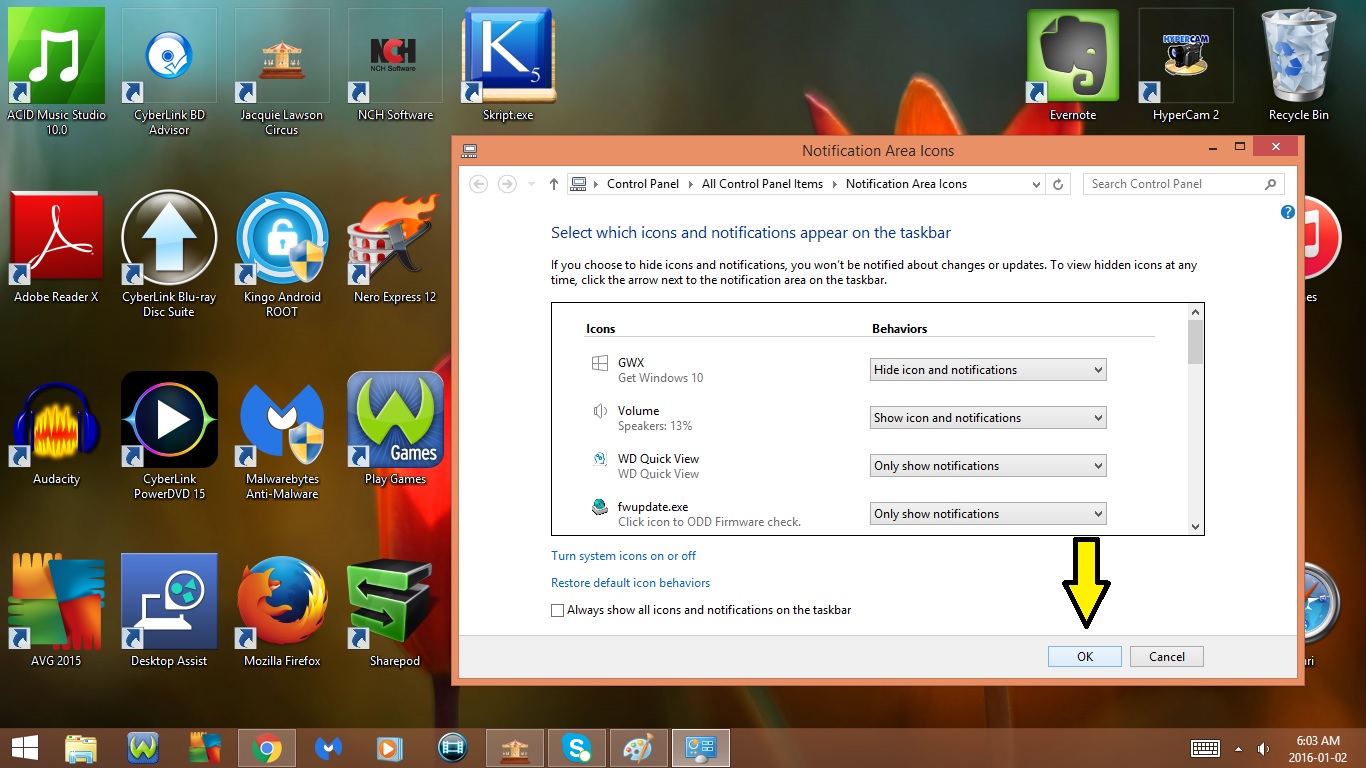
Task: Open CyberLink BD Advisor shortcut
Action: [x=169, y=72]
